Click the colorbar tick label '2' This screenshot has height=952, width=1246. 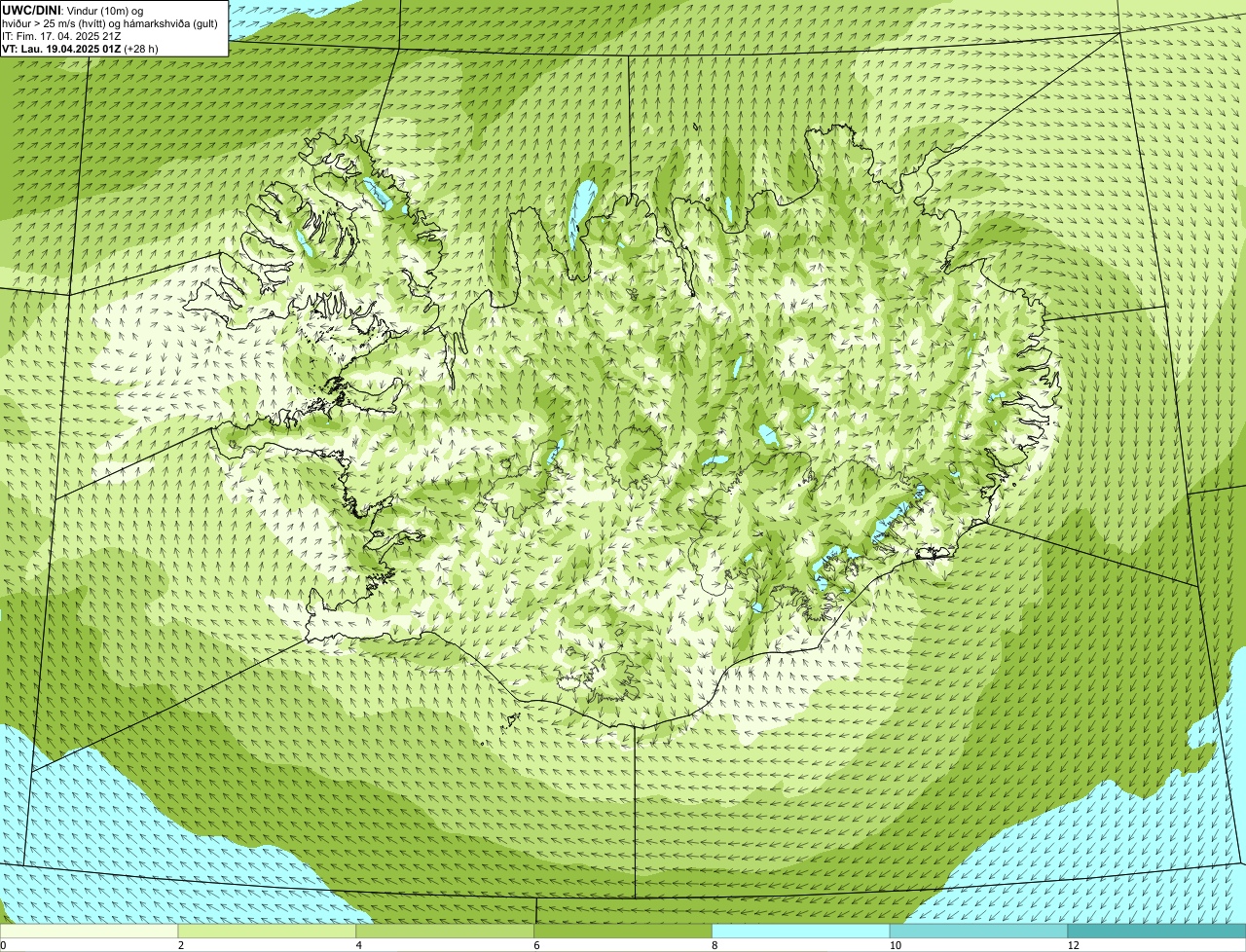[x=181, y=945]
